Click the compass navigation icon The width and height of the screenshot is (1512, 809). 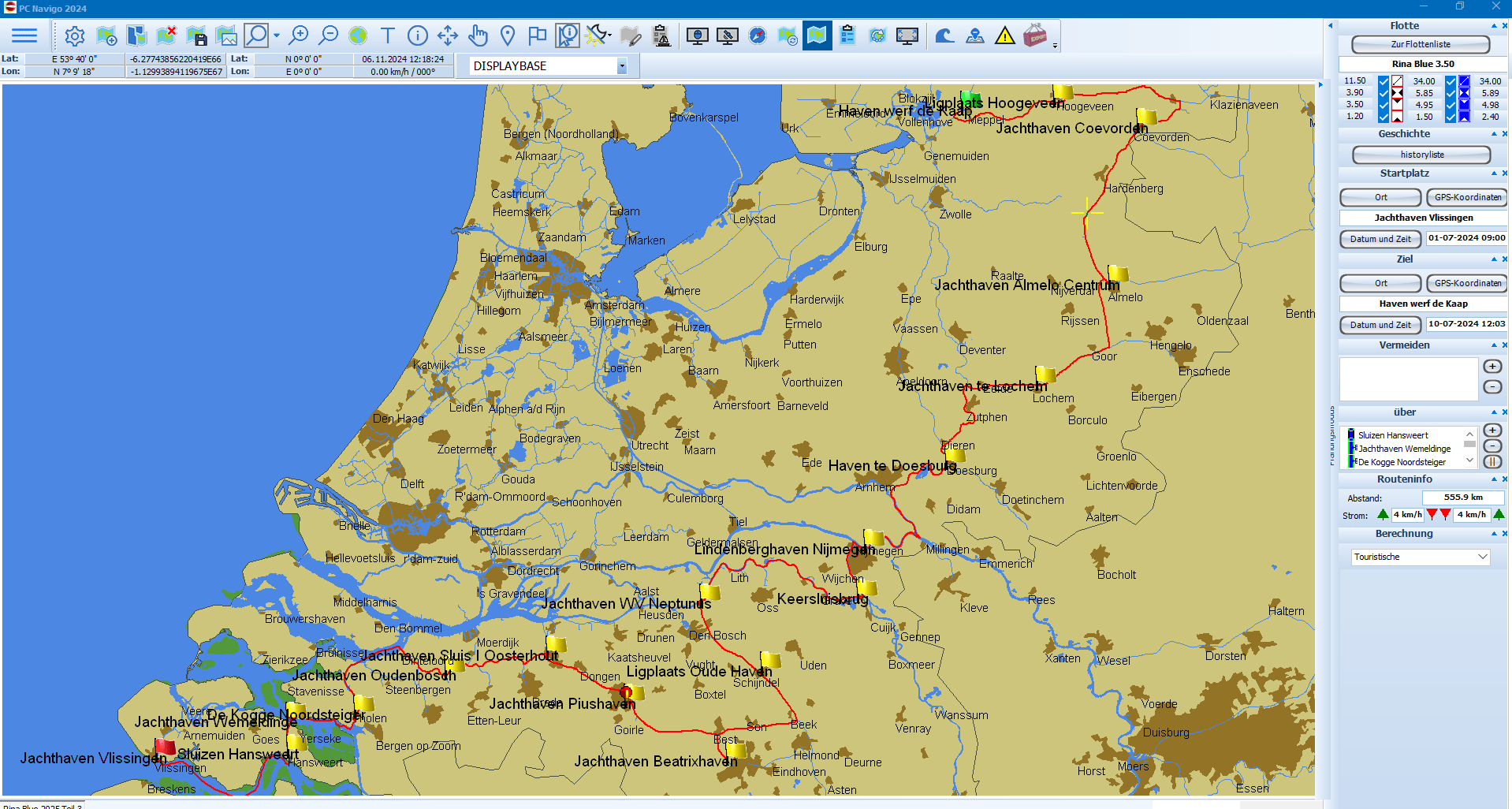[x=758, y=35]
